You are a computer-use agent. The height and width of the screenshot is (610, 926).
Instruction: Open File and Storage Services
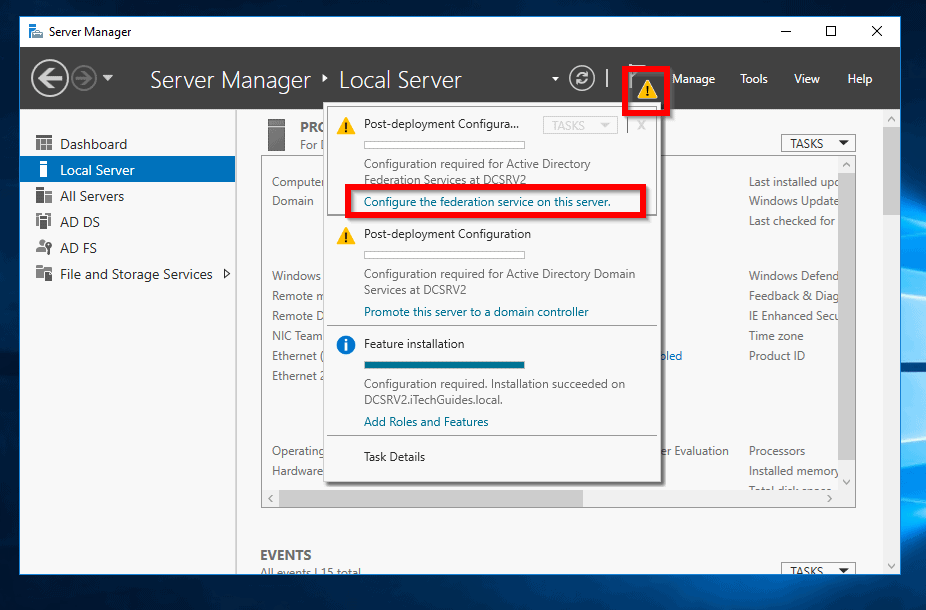pyautogui.click(x=130, y=273)
